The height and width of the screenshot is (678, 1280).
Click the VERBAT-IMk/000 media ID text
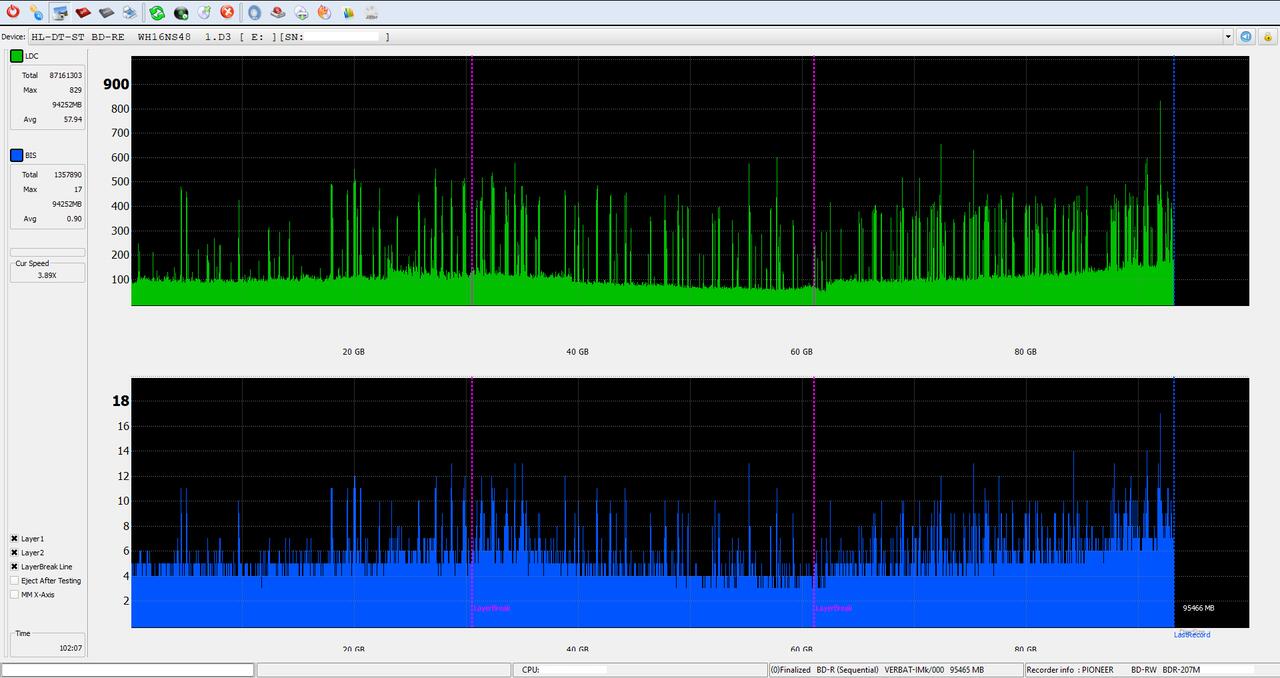914,670
